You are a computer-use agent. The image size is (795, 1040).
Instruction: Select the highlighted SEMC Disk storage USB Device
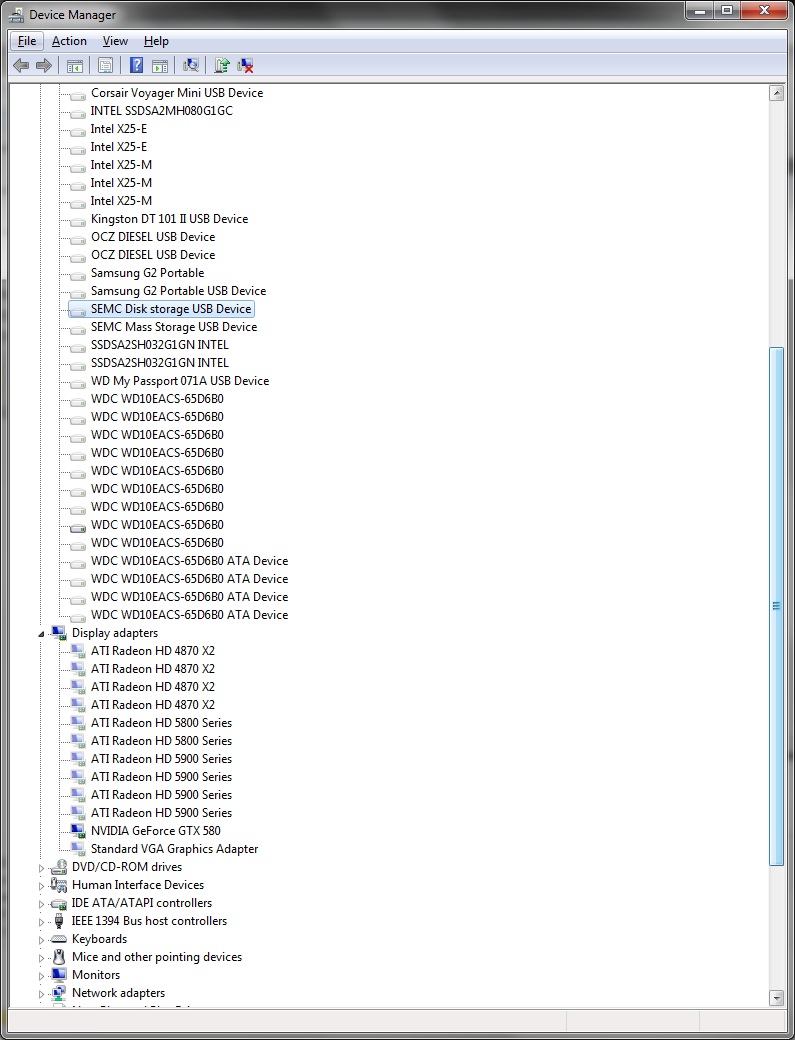(x=161, y=309)
